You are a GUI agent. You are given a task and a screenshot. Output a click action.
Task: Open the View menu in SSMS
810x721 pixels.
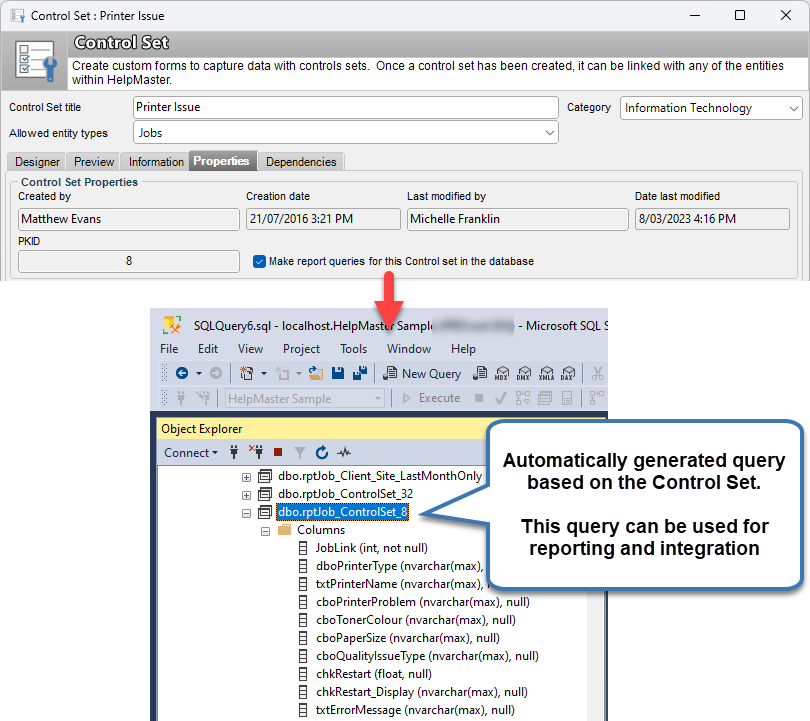point(251,349)
